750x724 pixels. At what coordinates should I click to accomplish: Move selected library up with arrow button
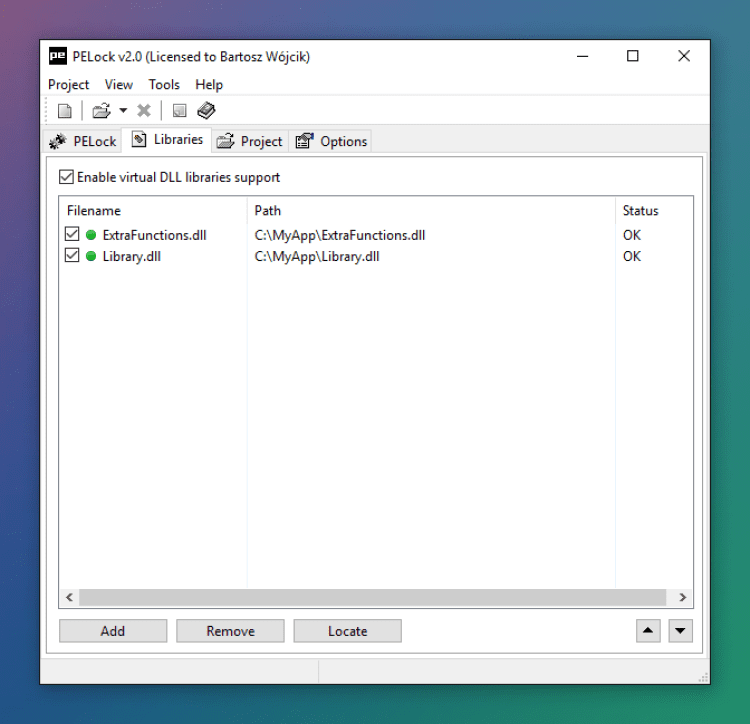pyautogui.click(x=648, y=631)
